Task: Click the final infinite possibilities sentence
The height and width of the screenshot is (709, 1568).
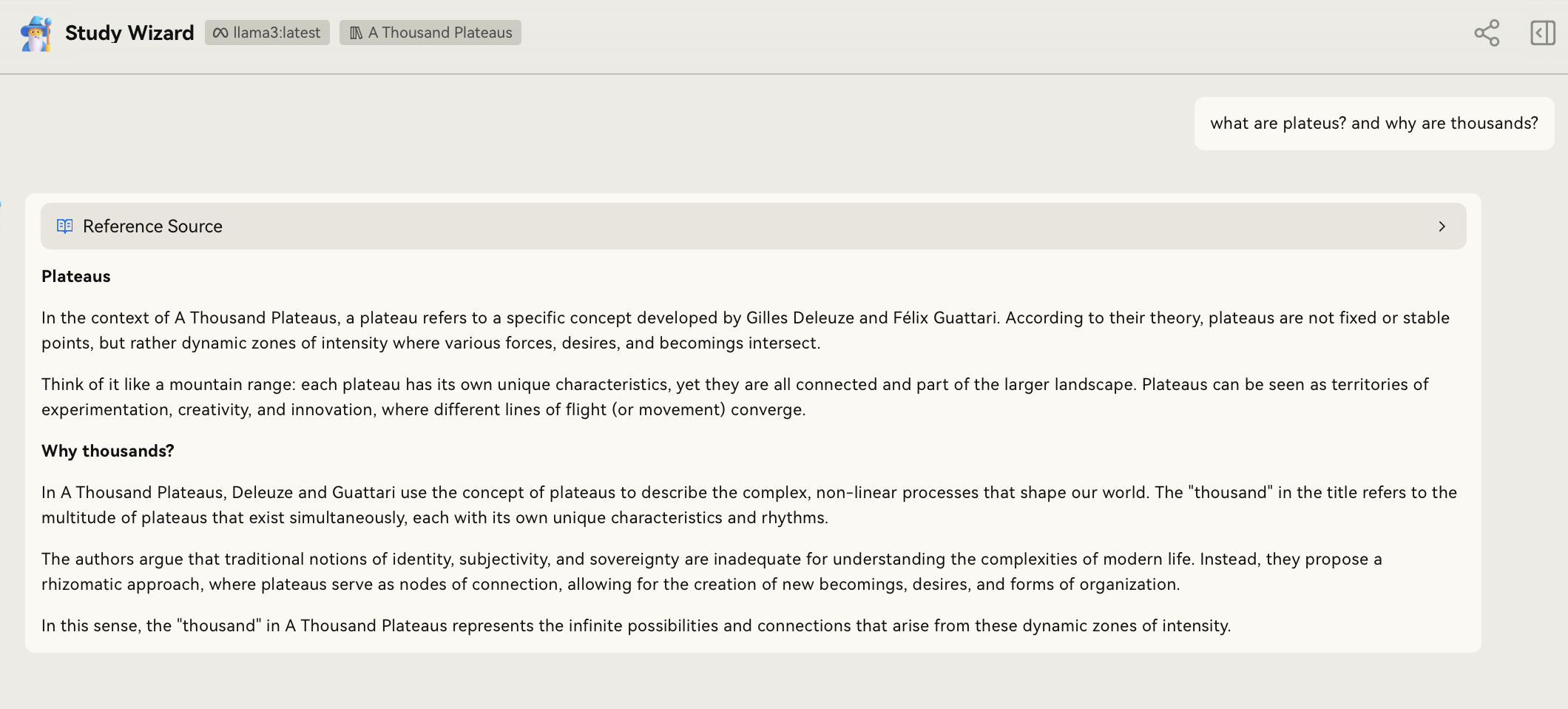Action: coord(636,626)
